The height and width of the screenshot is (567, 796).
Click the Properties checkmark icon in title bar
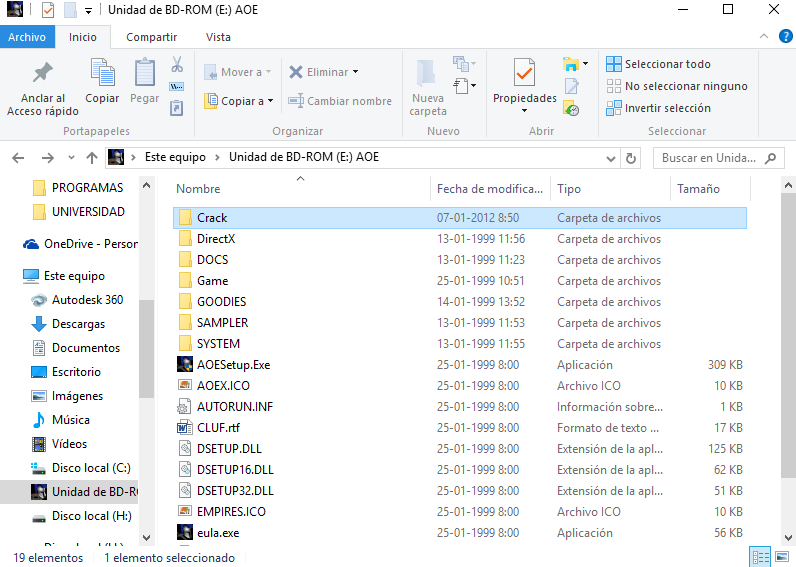pyautogui.click(x=48, y=10)
